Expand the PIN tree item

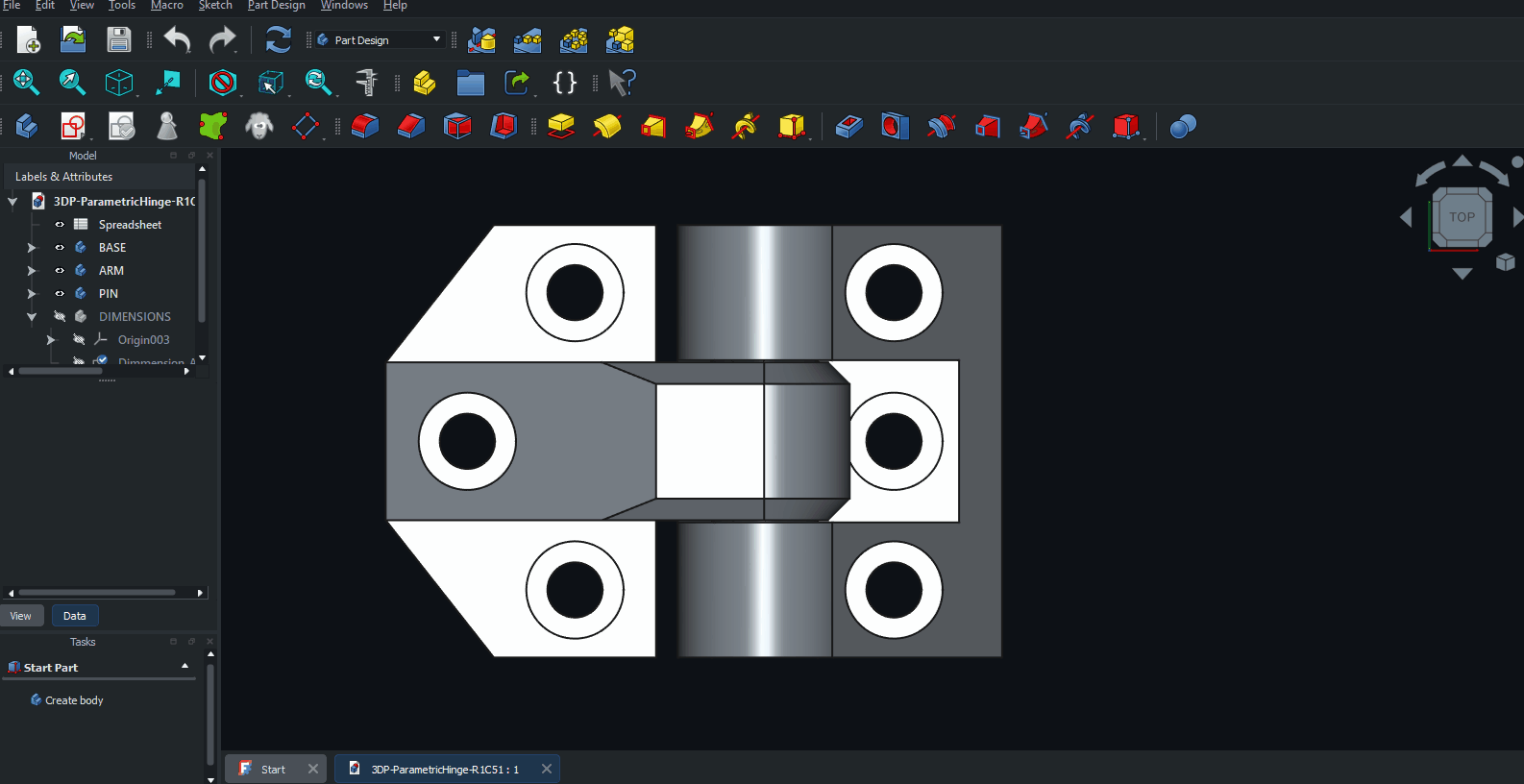pos(32,294)
